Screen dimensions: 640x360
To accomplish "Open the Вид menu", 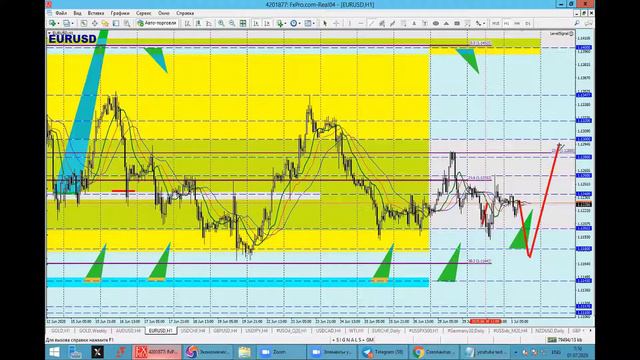I will click(77, 13).
